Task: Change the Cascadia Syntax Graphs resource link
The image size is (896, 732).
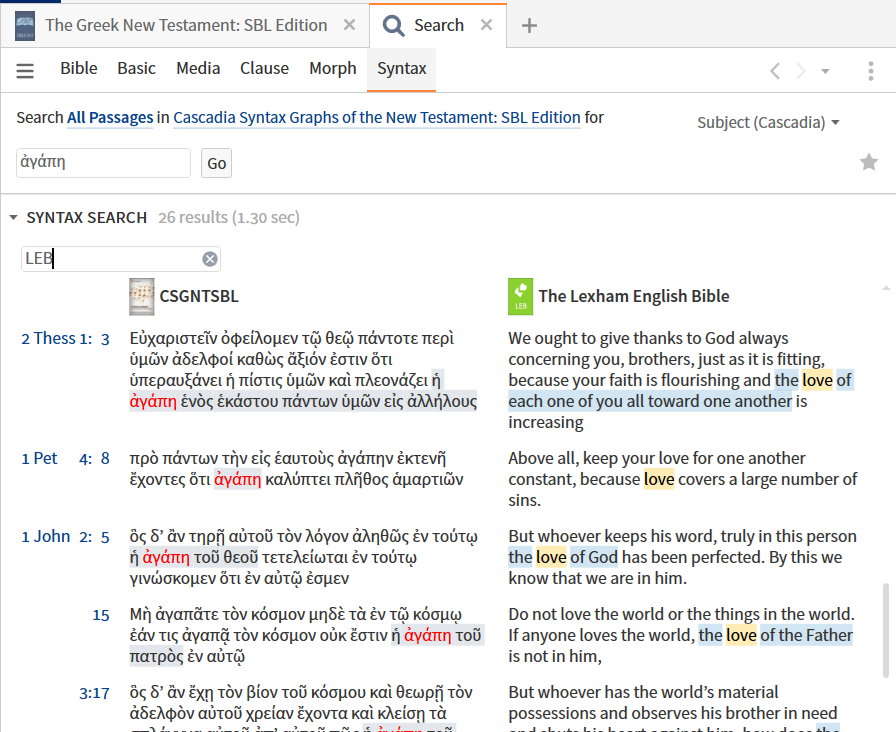Action: (x=377, y=118)
